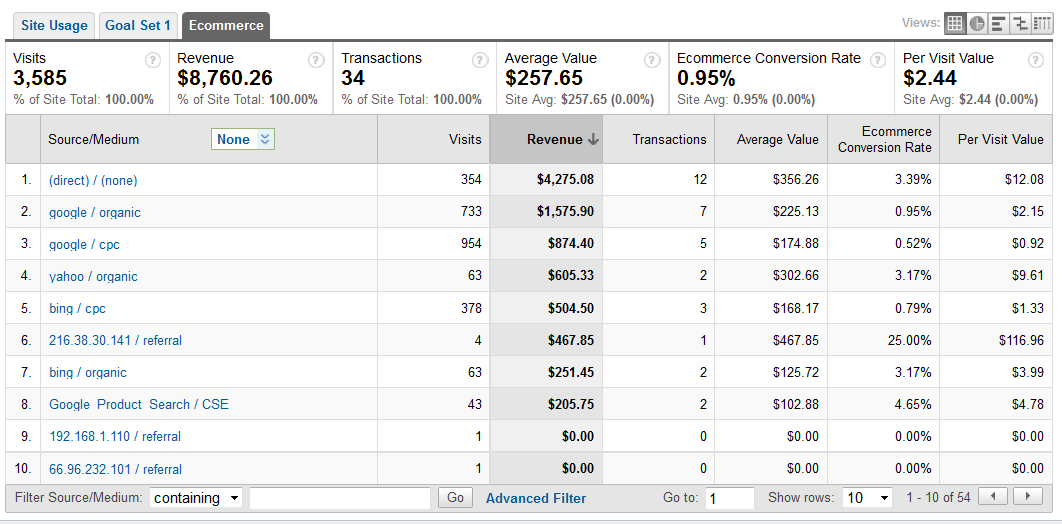The image size is (1062, 524).
Task: Click the help icon for Per Visit Value
Action: pyautogui.click(x=1036, y=60)
